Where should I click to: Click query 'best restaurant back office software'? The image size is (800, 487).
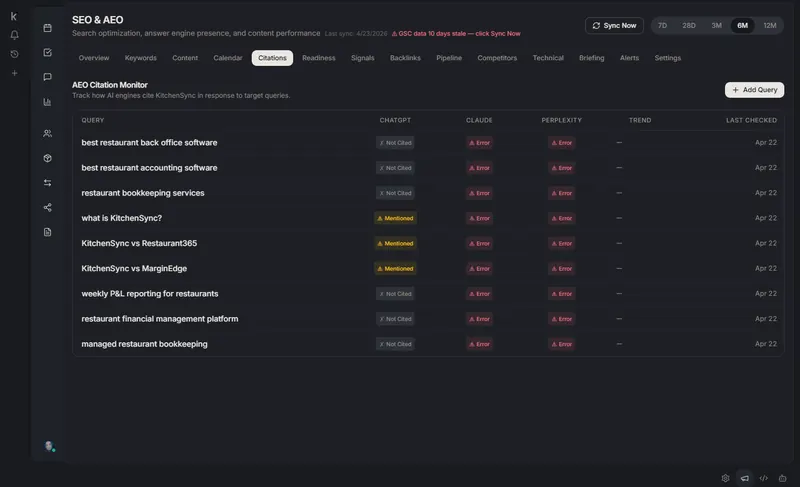(149, 143)
